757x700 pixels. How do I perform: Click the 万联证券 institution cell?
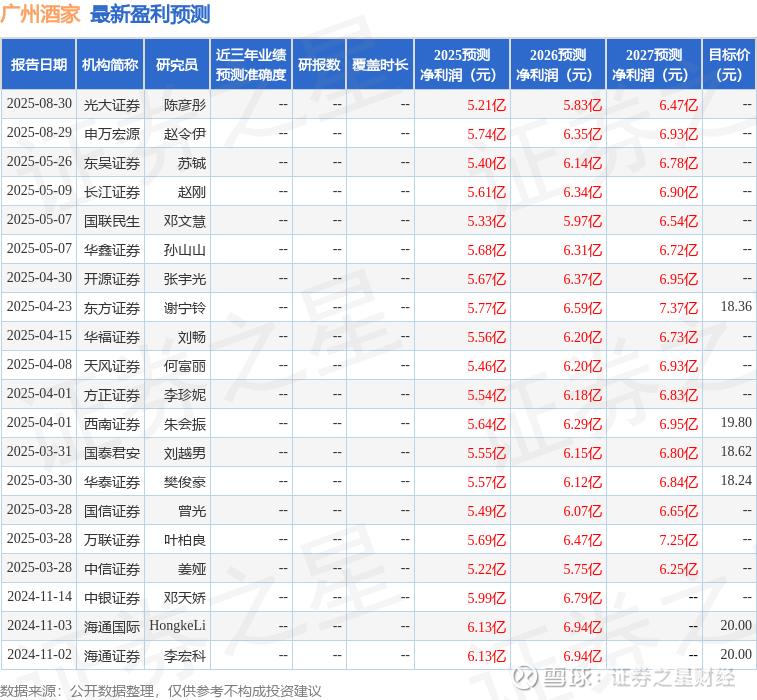click(112, 540)
